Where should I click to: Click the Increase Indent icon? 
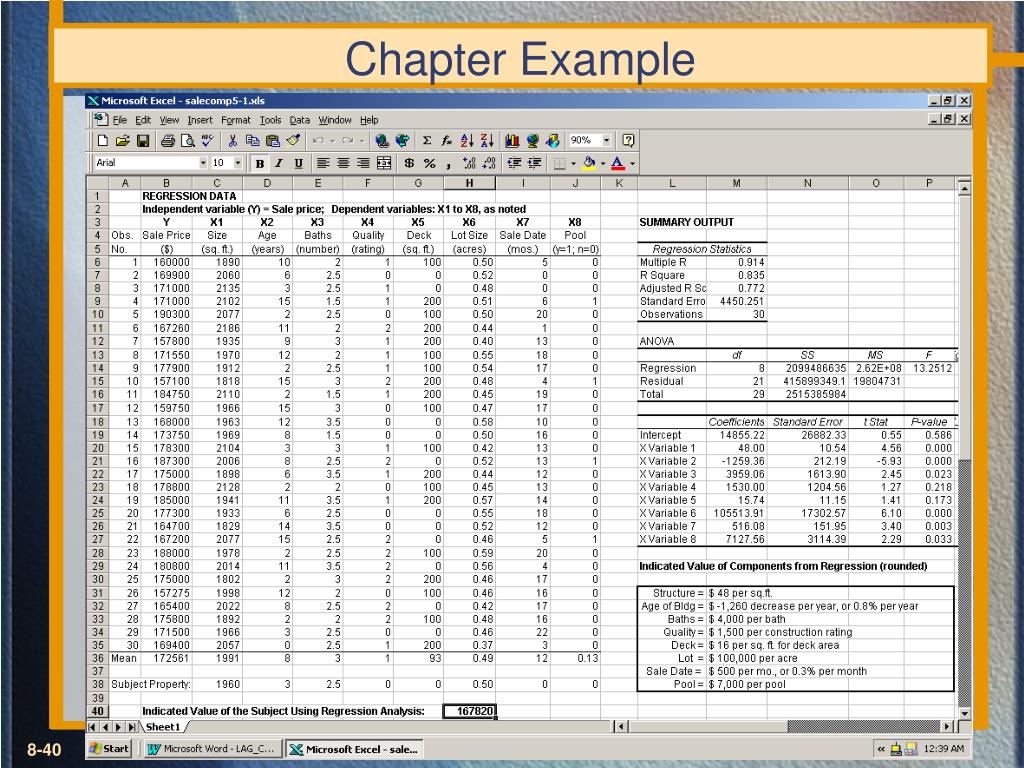534,163
